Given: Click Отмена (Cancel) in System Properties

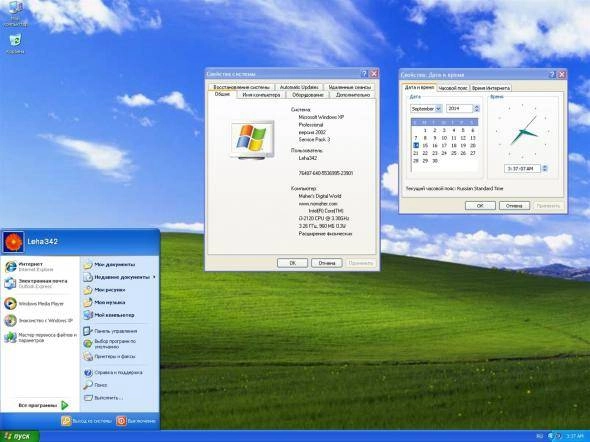Looking at the screenshot, I should pyautogui.click(x=327, y=263).
